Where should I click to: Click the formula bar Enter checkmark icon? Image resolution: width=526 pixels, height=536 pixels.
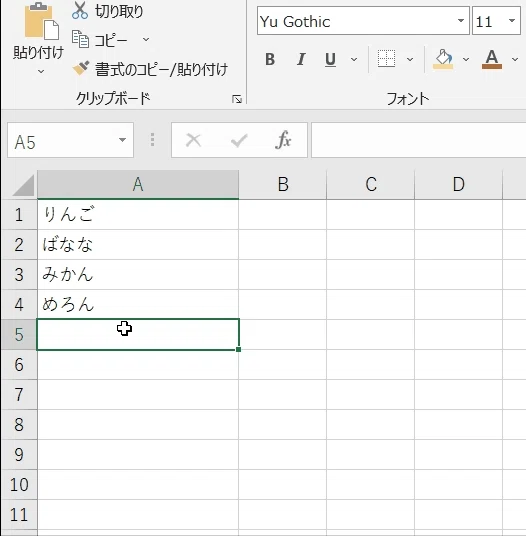[239, 140]
